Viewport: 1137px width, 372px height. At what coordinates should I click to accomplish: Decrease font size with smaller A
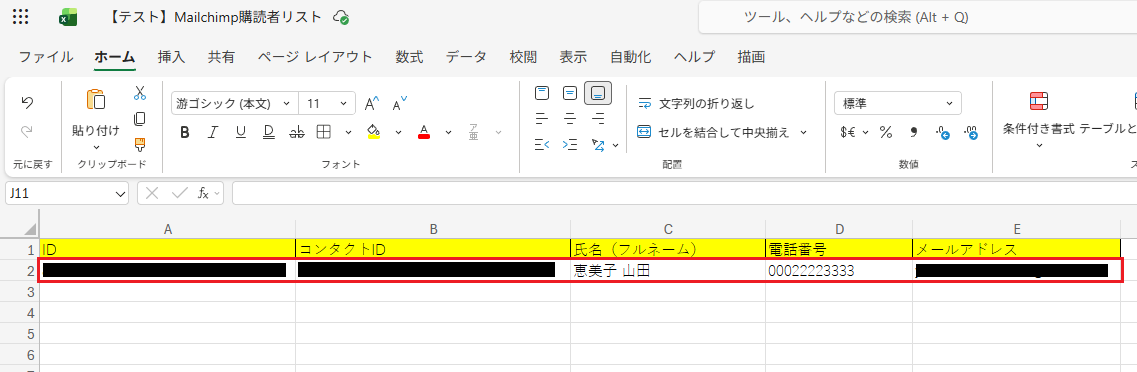(400, 104)
